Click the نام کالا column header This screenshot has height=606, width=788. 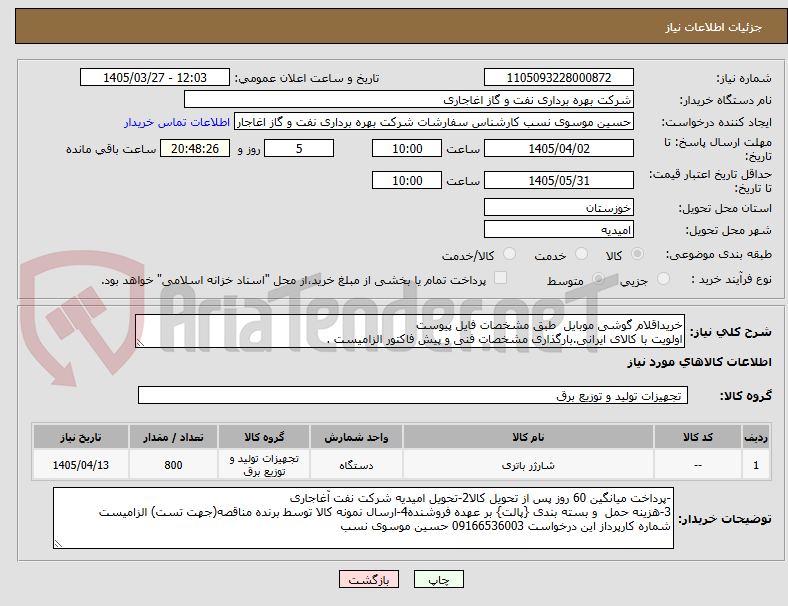(528, 437)
